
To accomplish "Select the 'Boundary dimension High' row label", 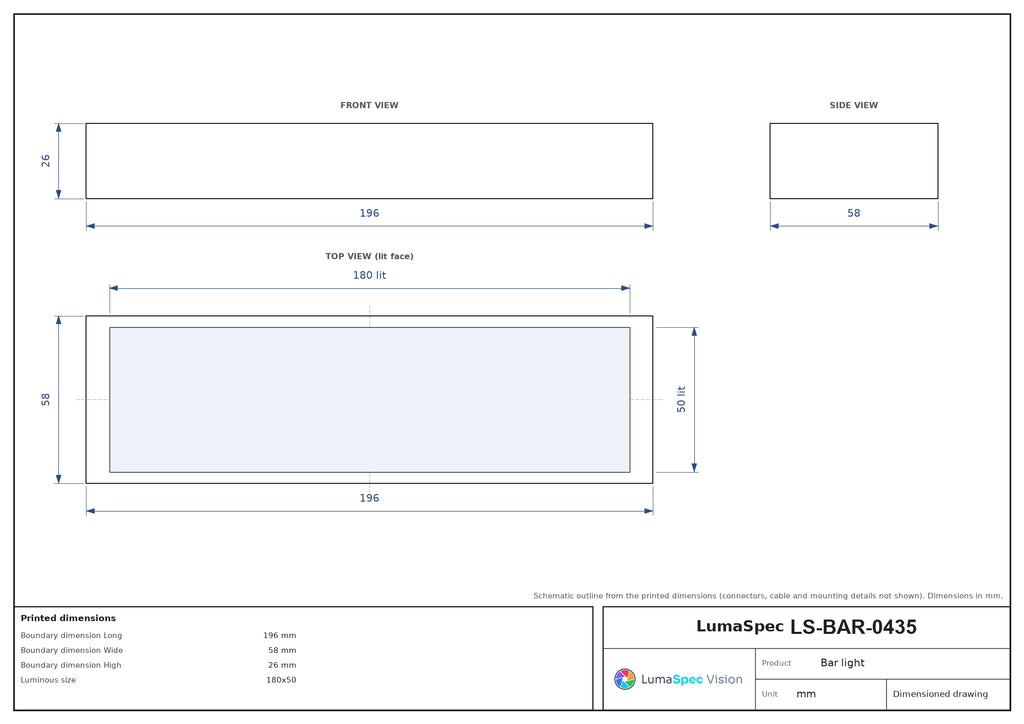I will click(x=71, y=665).
